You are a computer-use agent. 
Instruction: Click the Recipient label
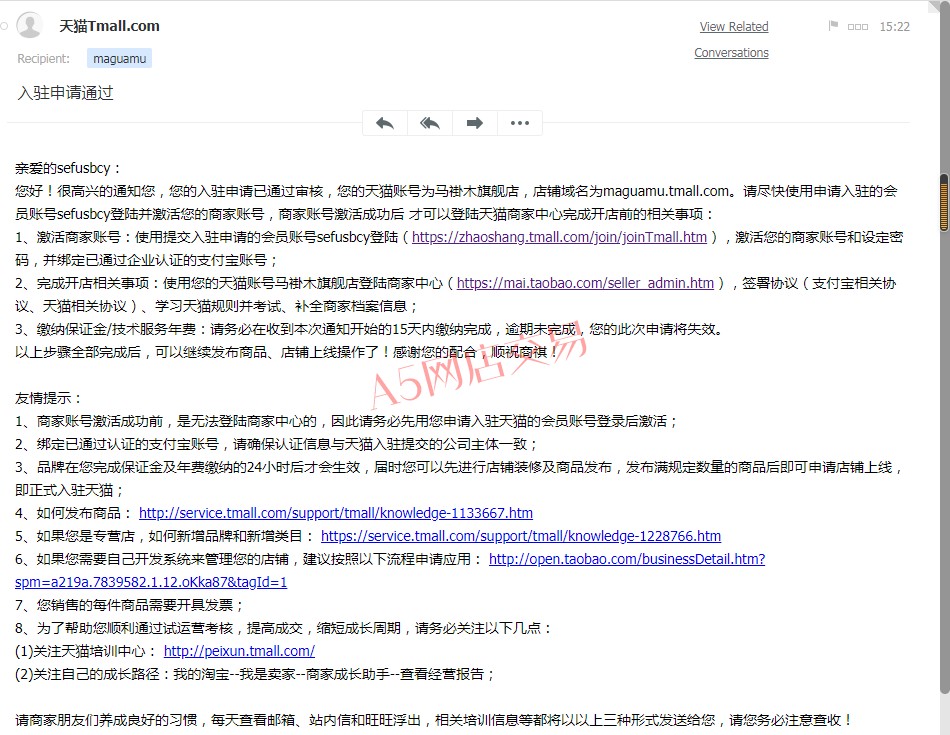pyautogui.click(x=44, y=59)
